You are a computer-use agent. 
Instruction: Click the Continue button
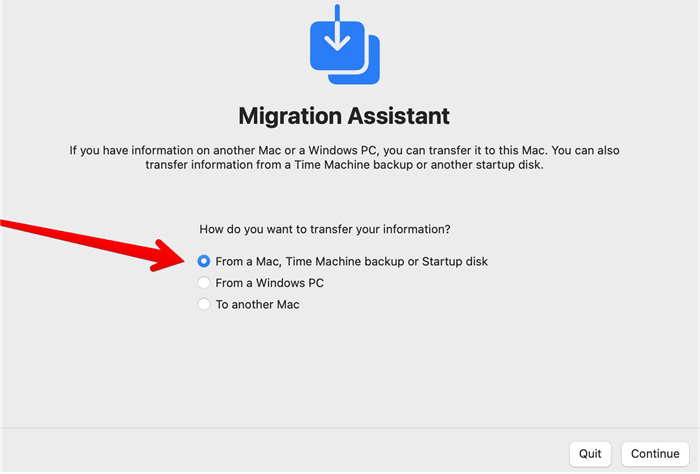point(655,453)
